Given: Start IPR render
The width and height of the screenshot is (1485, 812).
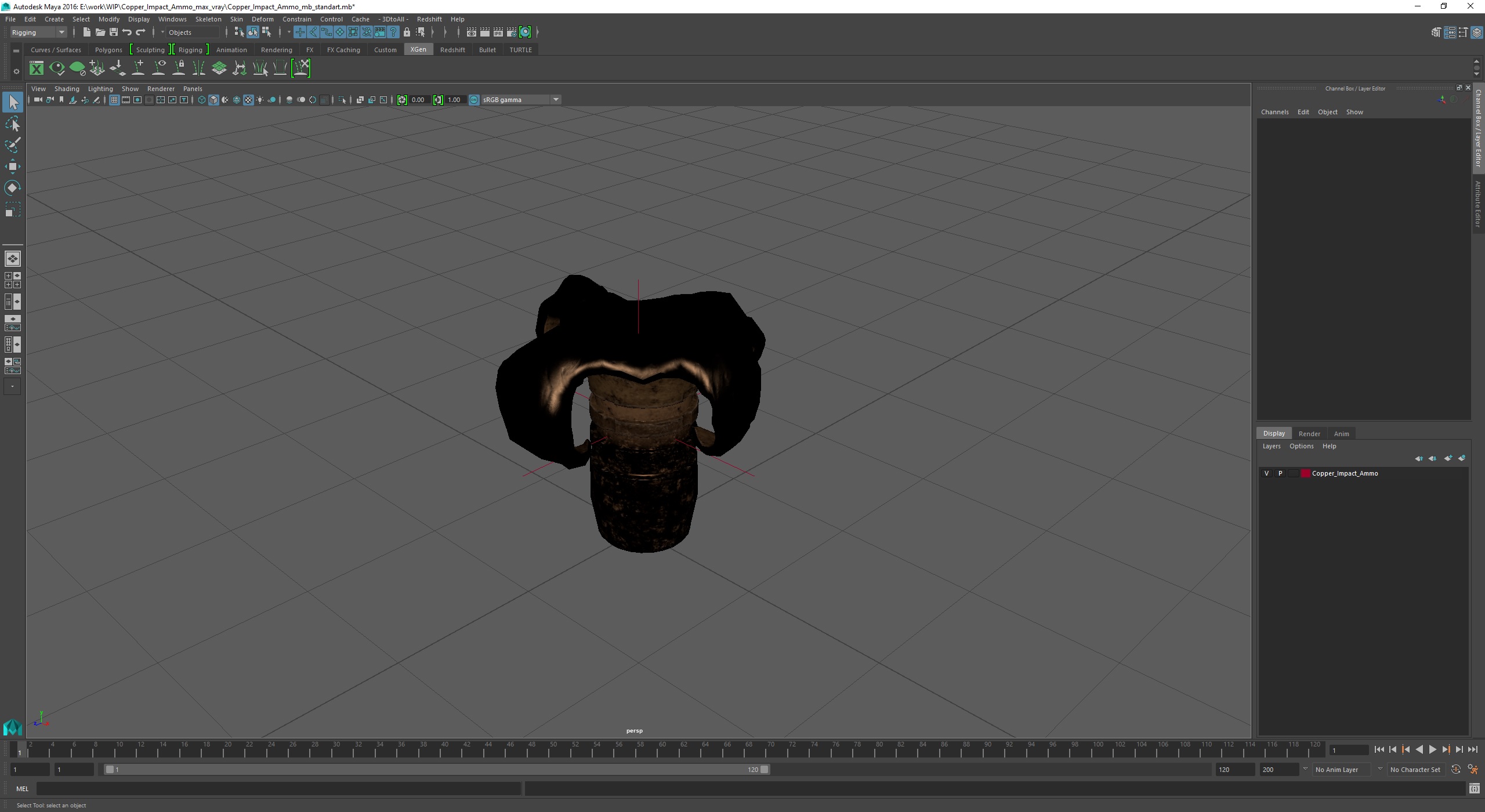Looking at the screenshot, I should (x=498, y=32).
